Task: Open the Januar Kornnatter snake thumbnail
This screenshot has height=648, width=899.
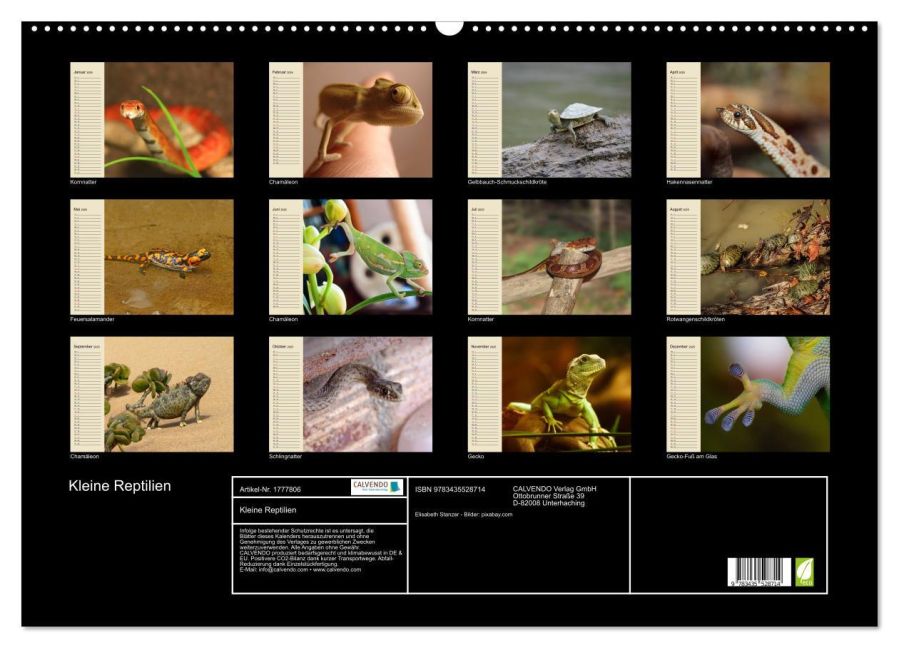Action: [x=168, y=119]
